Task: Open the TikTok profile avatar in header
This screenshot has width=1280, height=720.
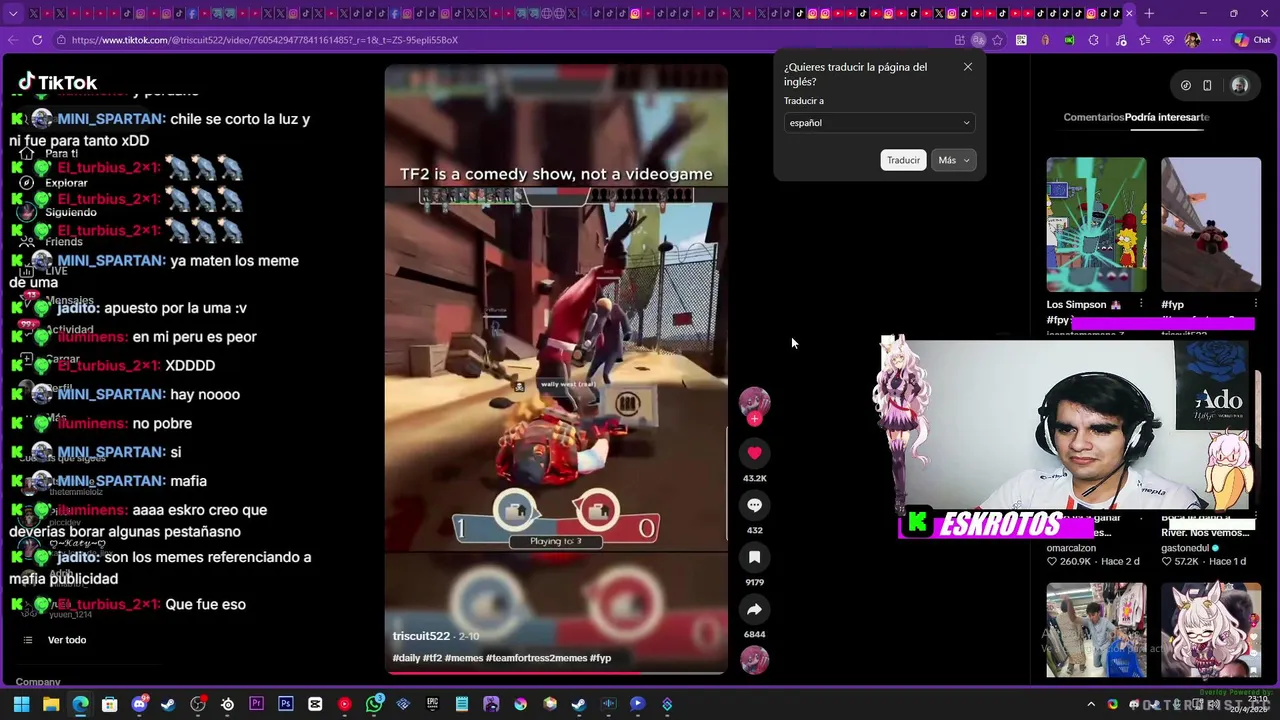Action: (1239, 86)
